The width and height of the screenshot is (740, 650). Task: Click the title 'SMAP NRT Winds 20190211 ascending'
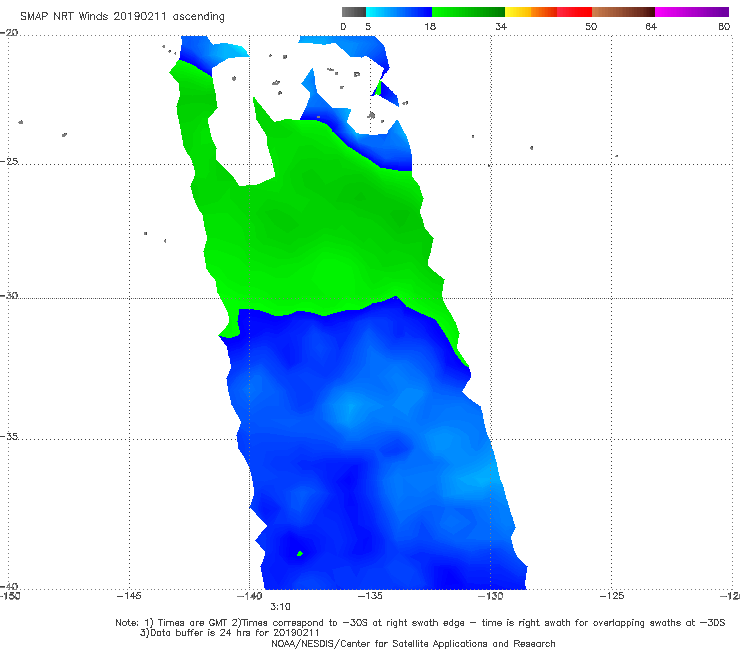122,17
